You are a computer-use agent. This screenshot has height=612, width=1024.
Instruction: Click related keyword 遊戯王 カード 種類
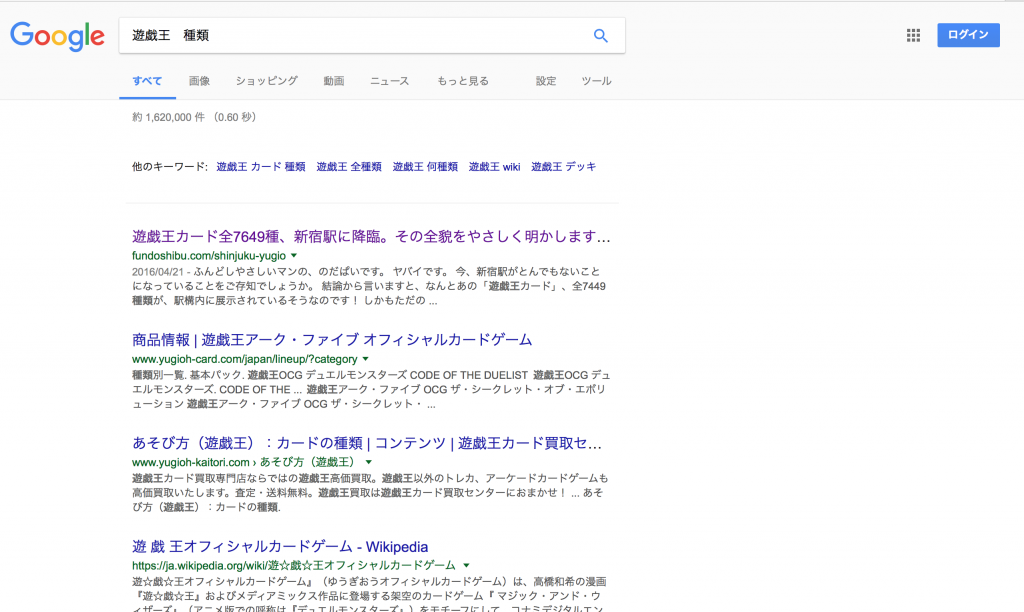coord(261,167)
